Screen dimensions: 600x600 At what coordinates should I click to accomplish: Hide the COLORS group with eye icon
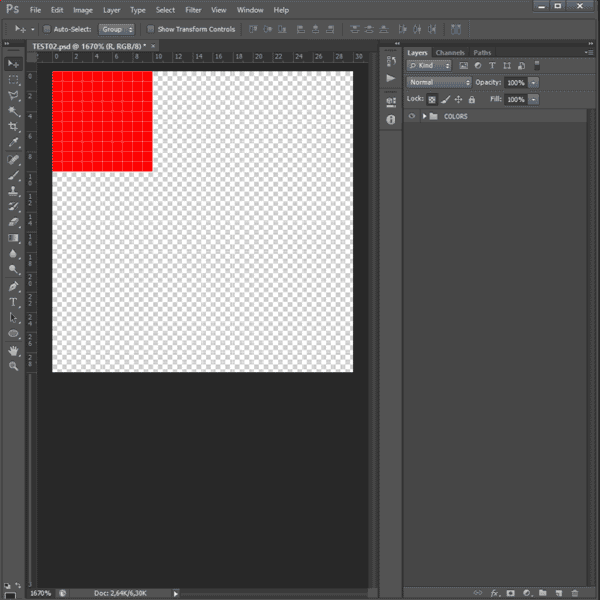pyautogui.click(x=412, y=116)
